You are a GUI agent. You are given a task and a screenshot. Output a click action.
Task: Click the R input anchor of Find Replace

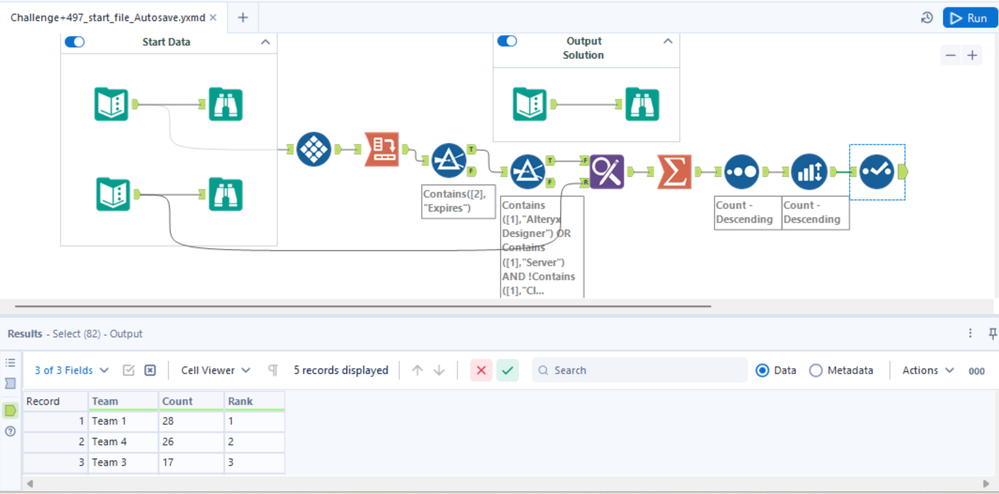pos(584,182)
